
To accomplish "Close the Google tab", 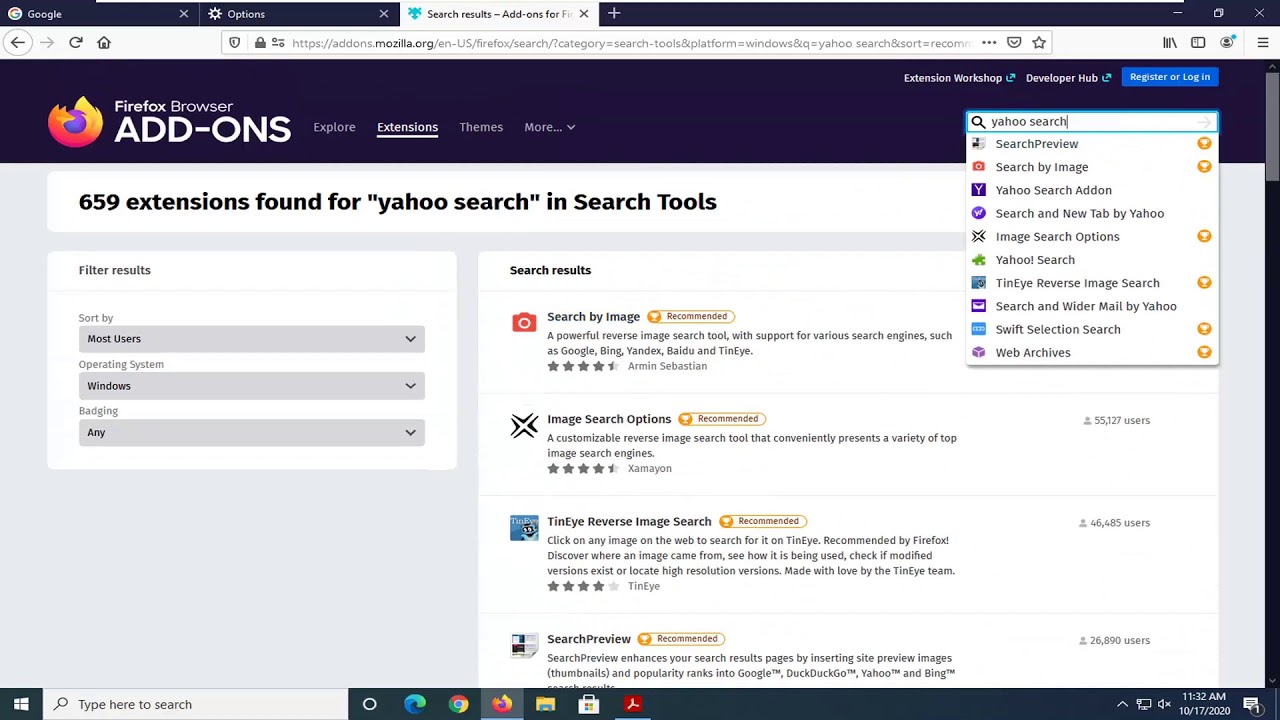I will [183, 14].
